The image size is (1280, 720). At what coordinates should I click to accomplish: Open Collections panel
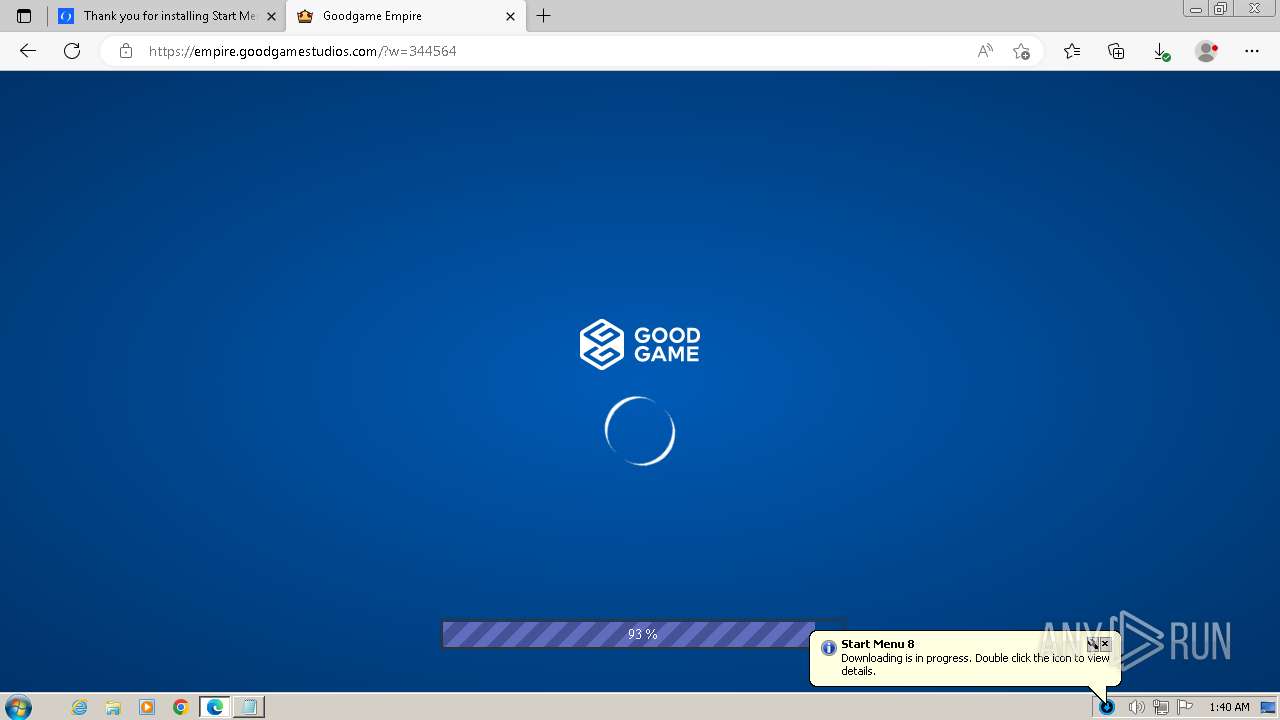pos(1116,51)
